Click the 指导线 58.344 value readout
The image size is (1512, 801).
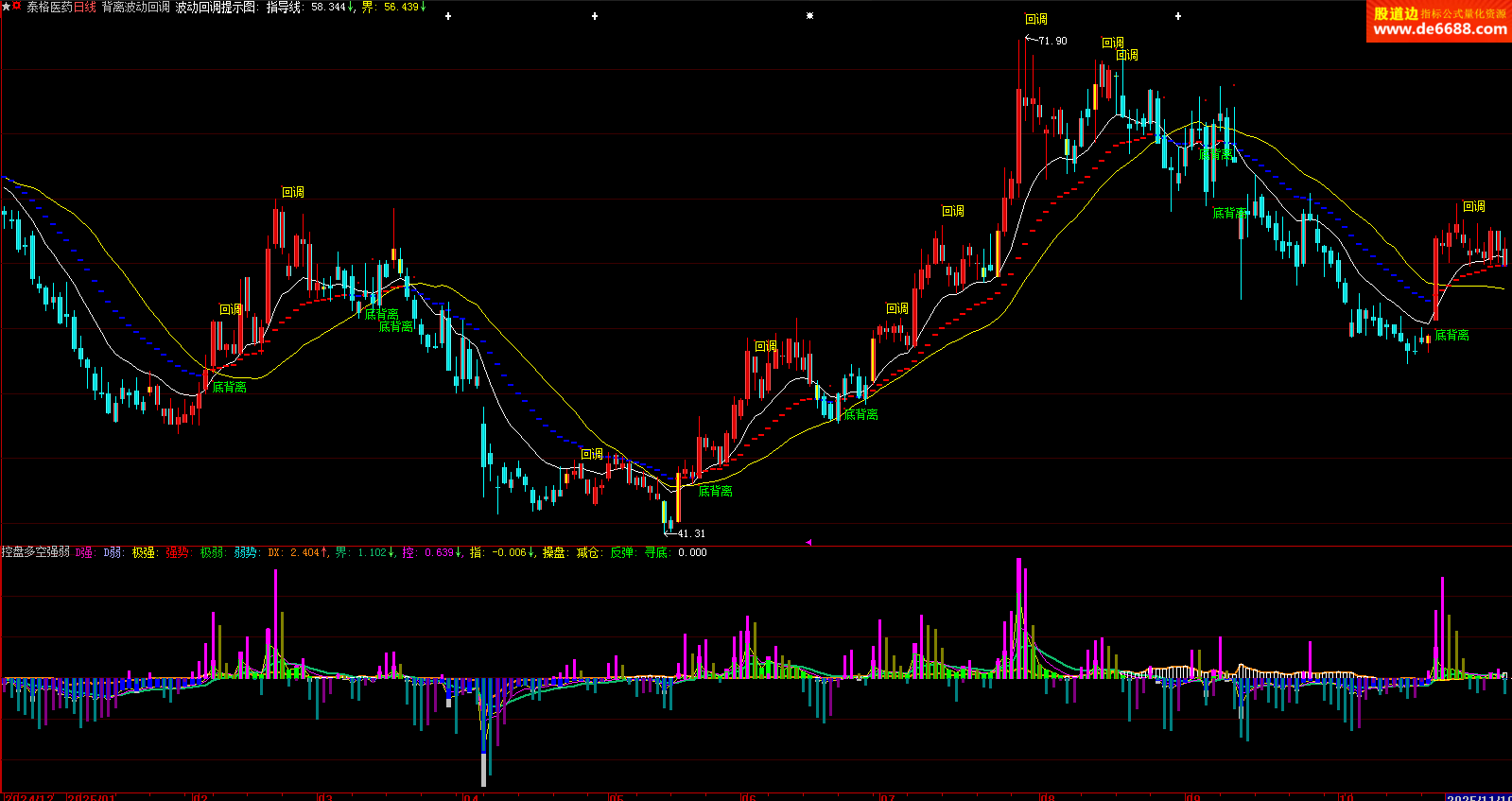point(327,7)
